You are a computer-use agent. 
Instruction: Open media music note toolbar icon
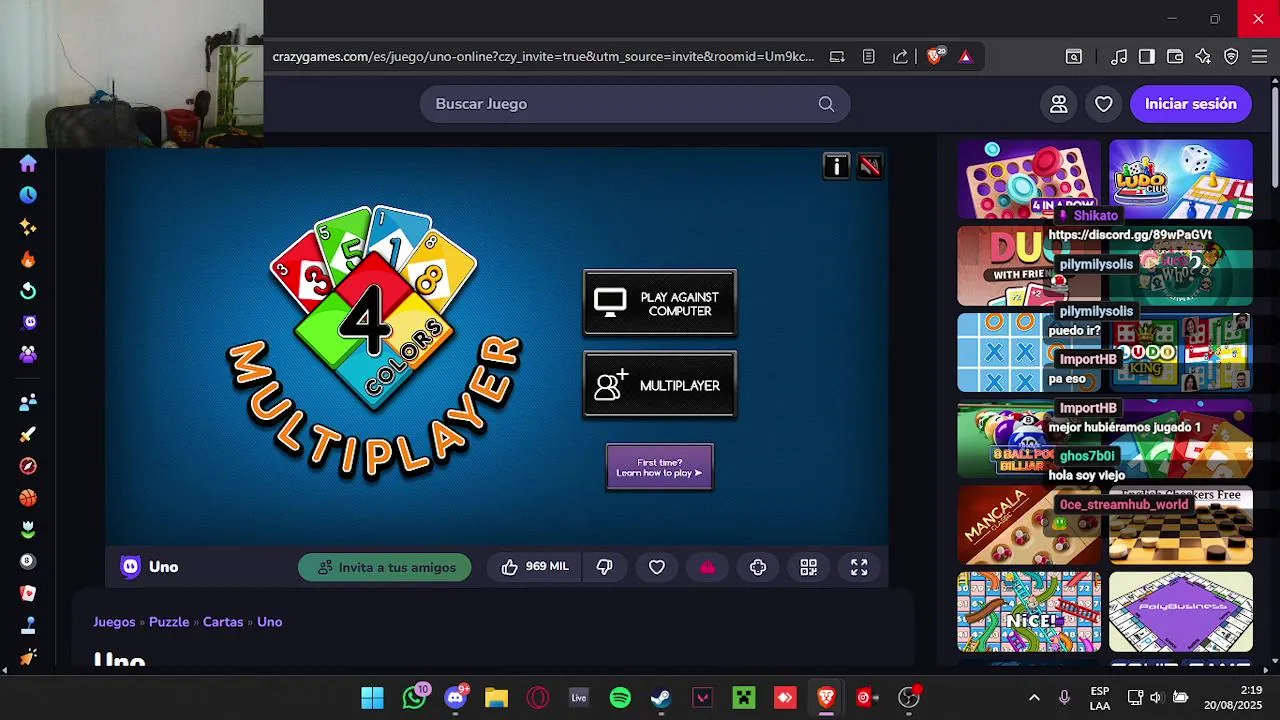pyautogui.click(x=1119, y=57)
